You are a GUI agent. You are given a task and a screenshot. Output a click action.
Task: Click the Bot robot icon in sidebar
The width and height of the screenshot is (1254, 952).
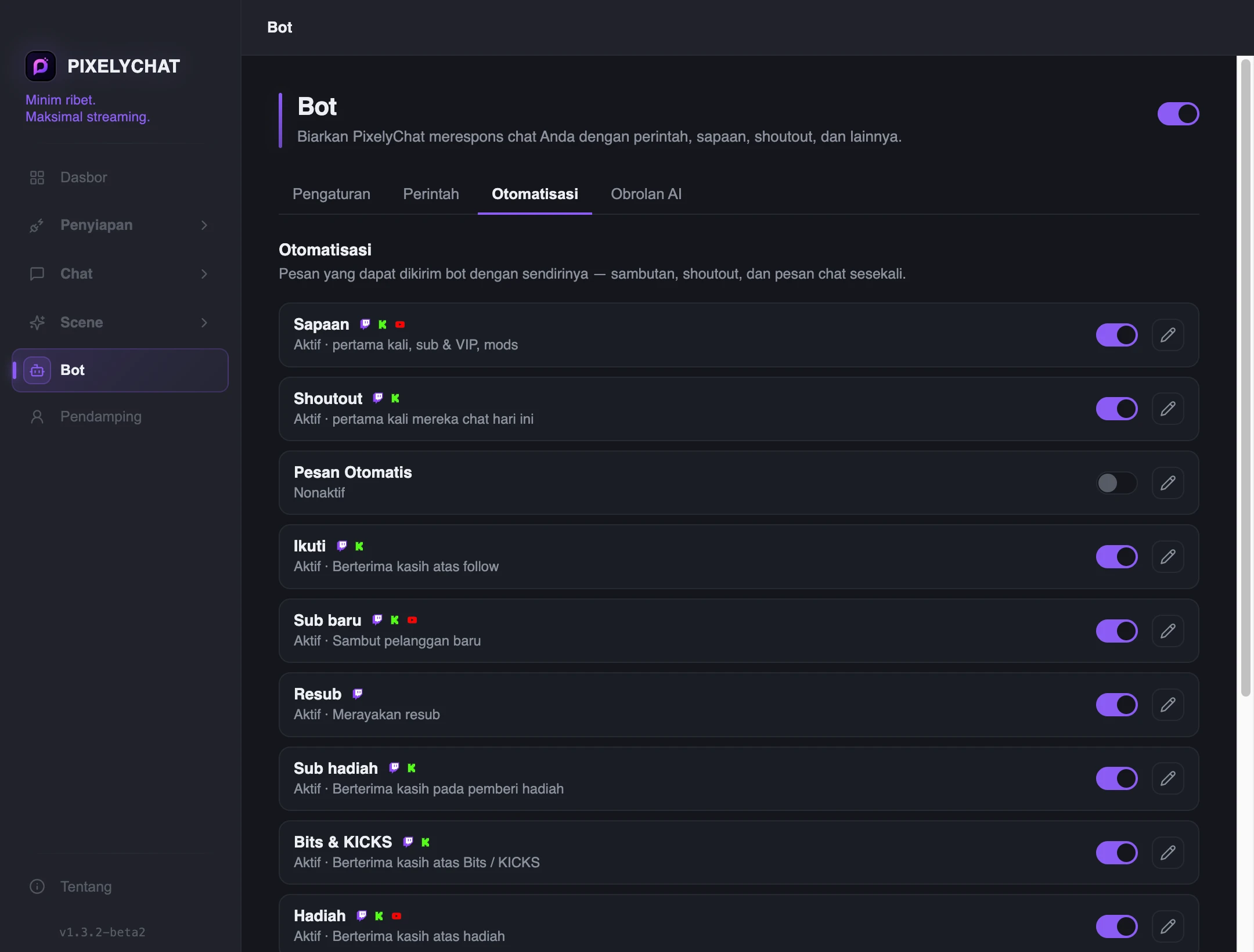tap(37, 370)
